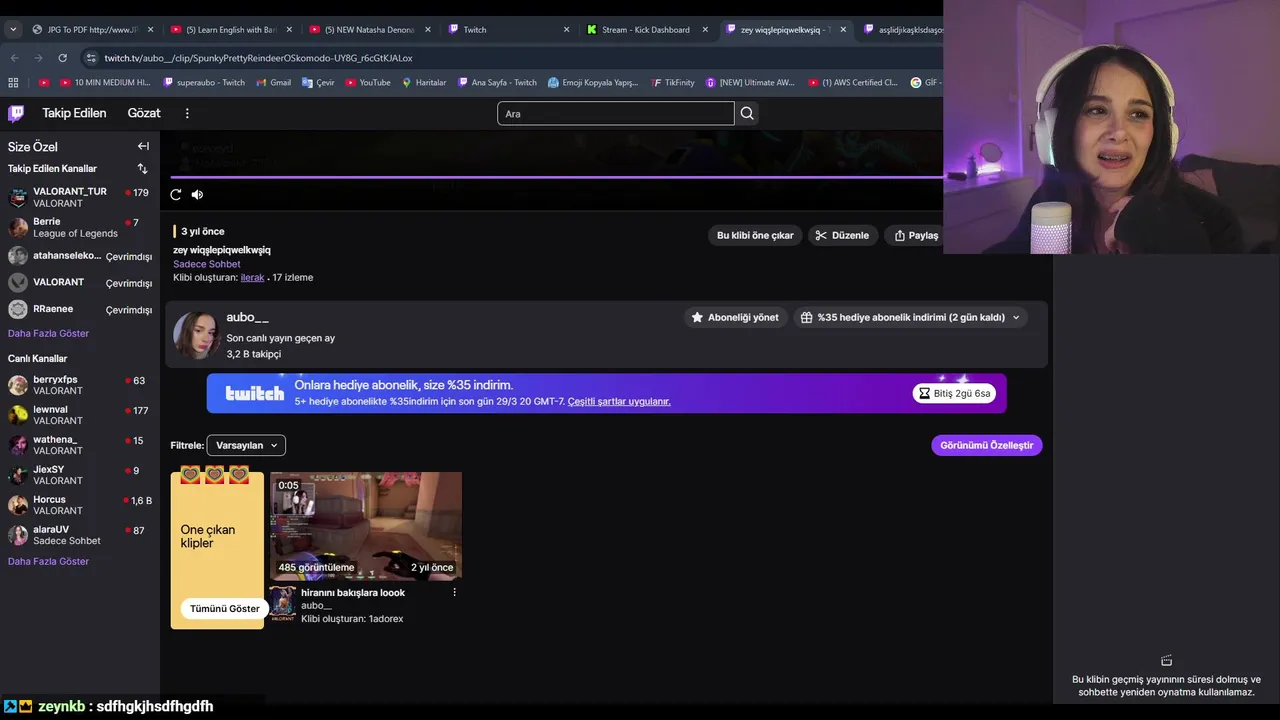Collapse the Size Özel sidebar

pos(143,146)
